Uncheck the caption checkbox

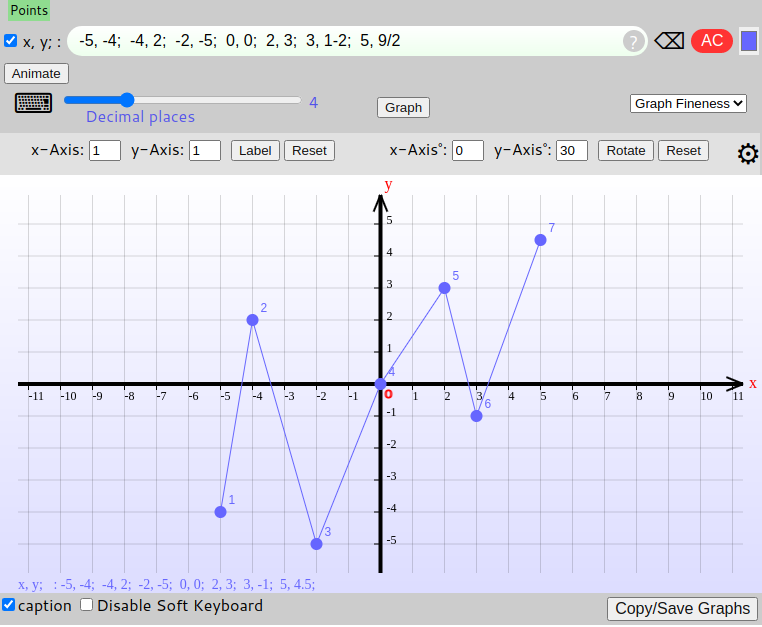[9, 605]
